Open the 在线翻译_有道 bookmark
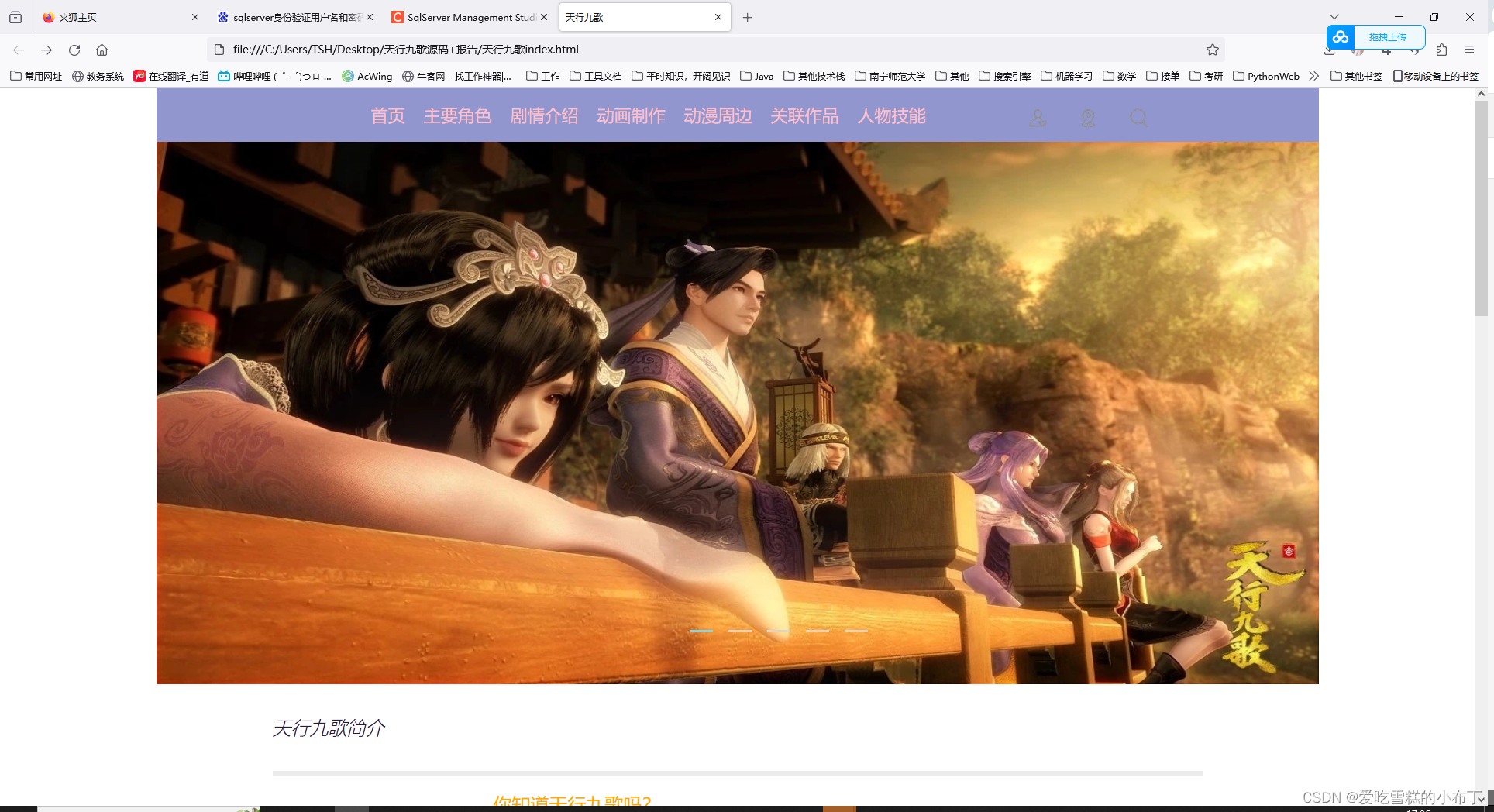This screenshot has width=1494, height=812. point(171,76)
